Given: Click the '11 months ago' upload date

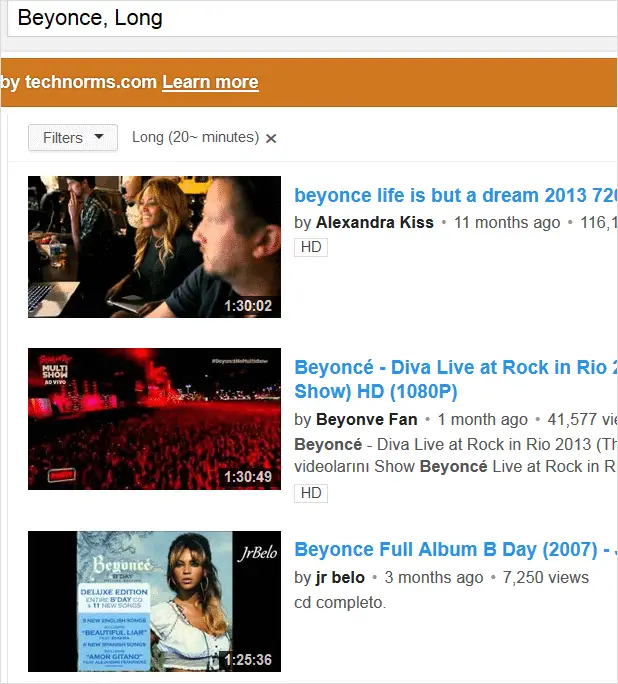Looking at the screenshot, I should pyautogui.click(x=507, y=222).
